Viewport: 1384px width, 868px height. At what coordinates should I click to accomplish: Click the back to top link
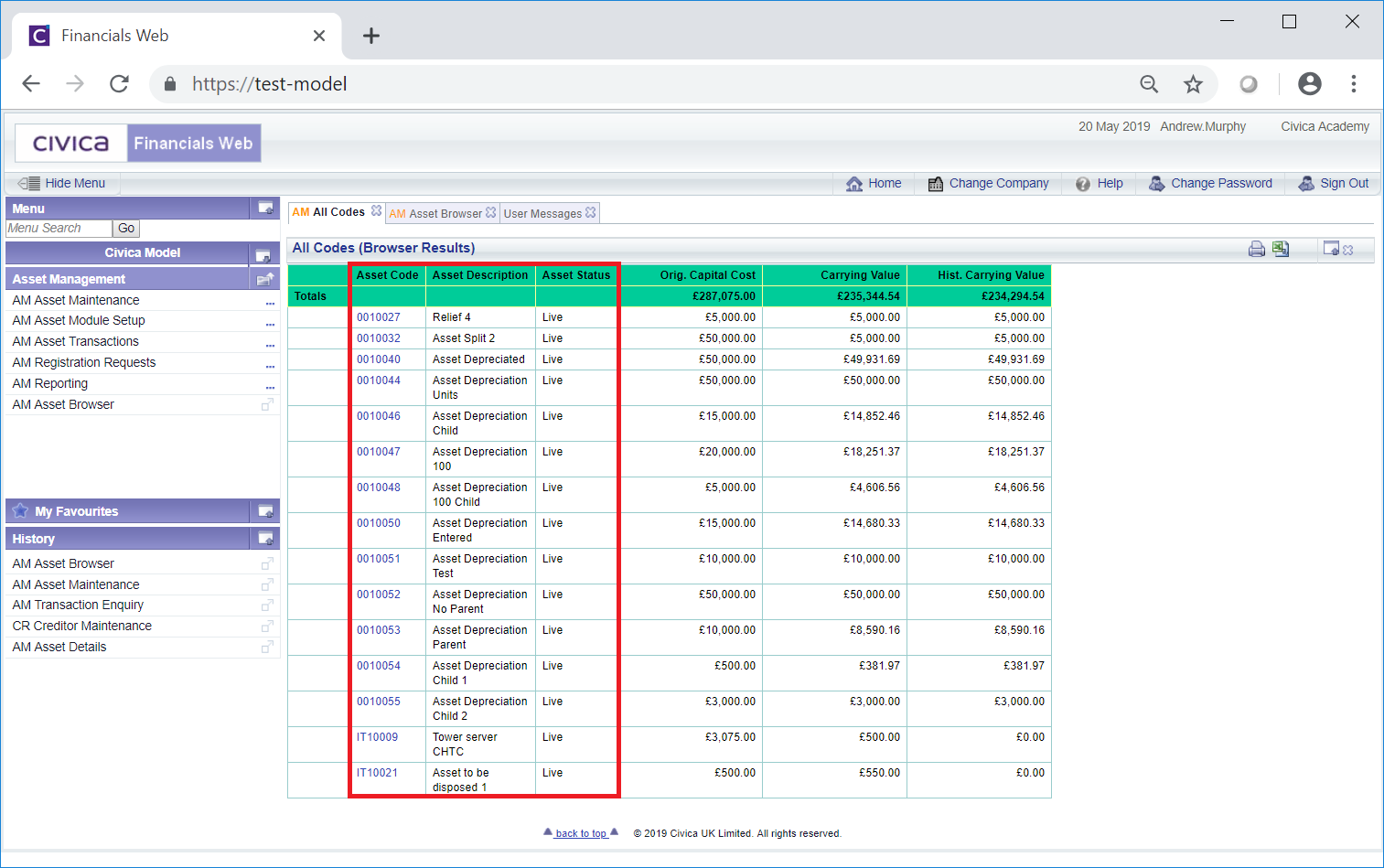581,833
